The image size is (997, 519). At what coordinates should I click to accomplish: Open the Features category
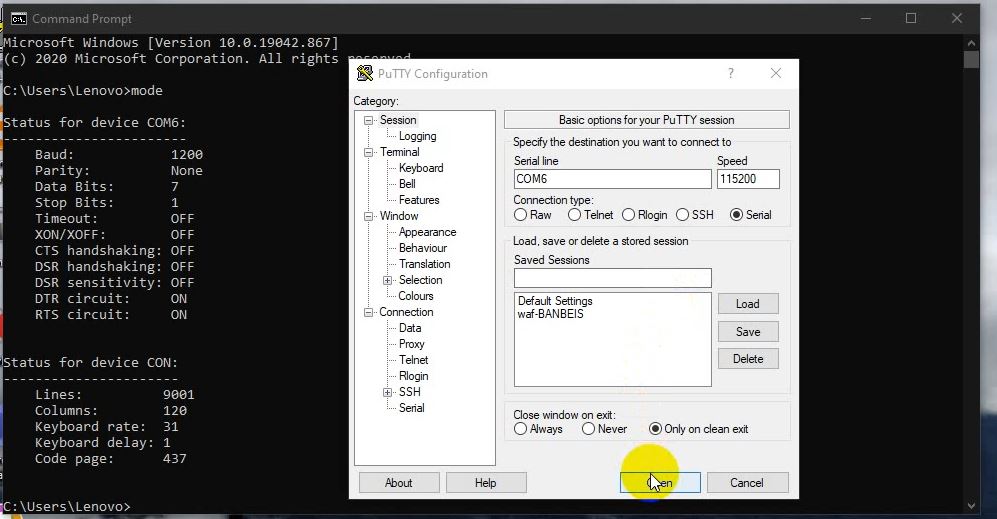[419, 200]
